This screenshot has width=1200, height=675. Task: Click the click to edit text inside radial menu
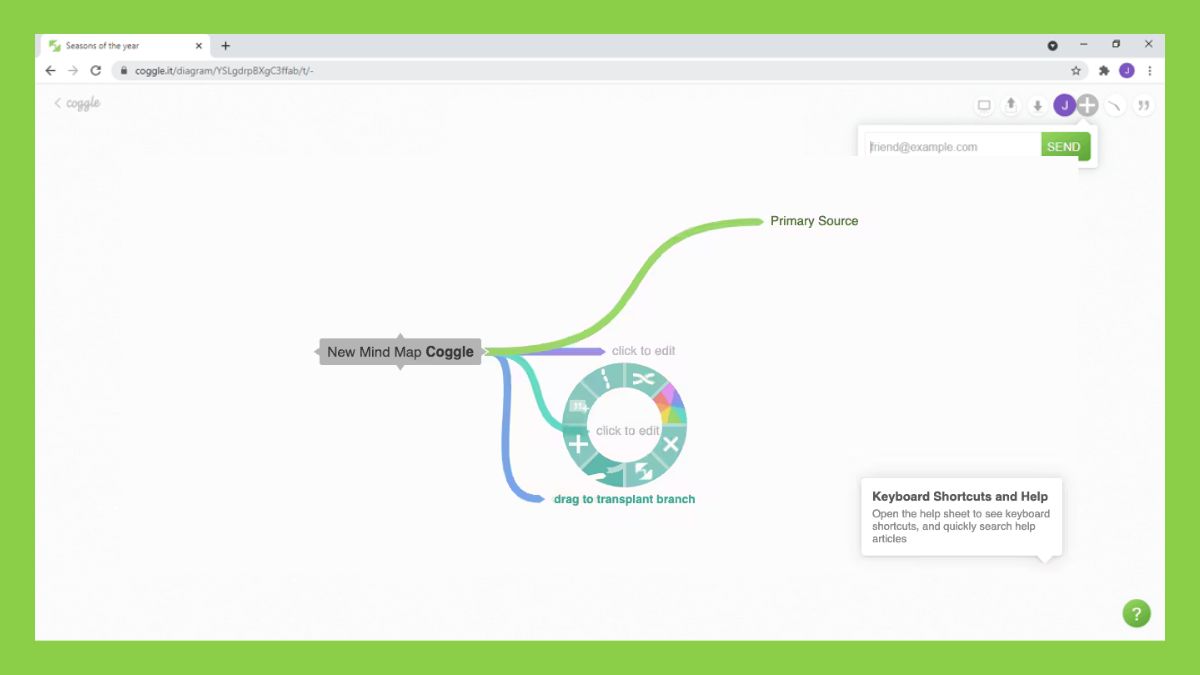(x=627, y=431)
